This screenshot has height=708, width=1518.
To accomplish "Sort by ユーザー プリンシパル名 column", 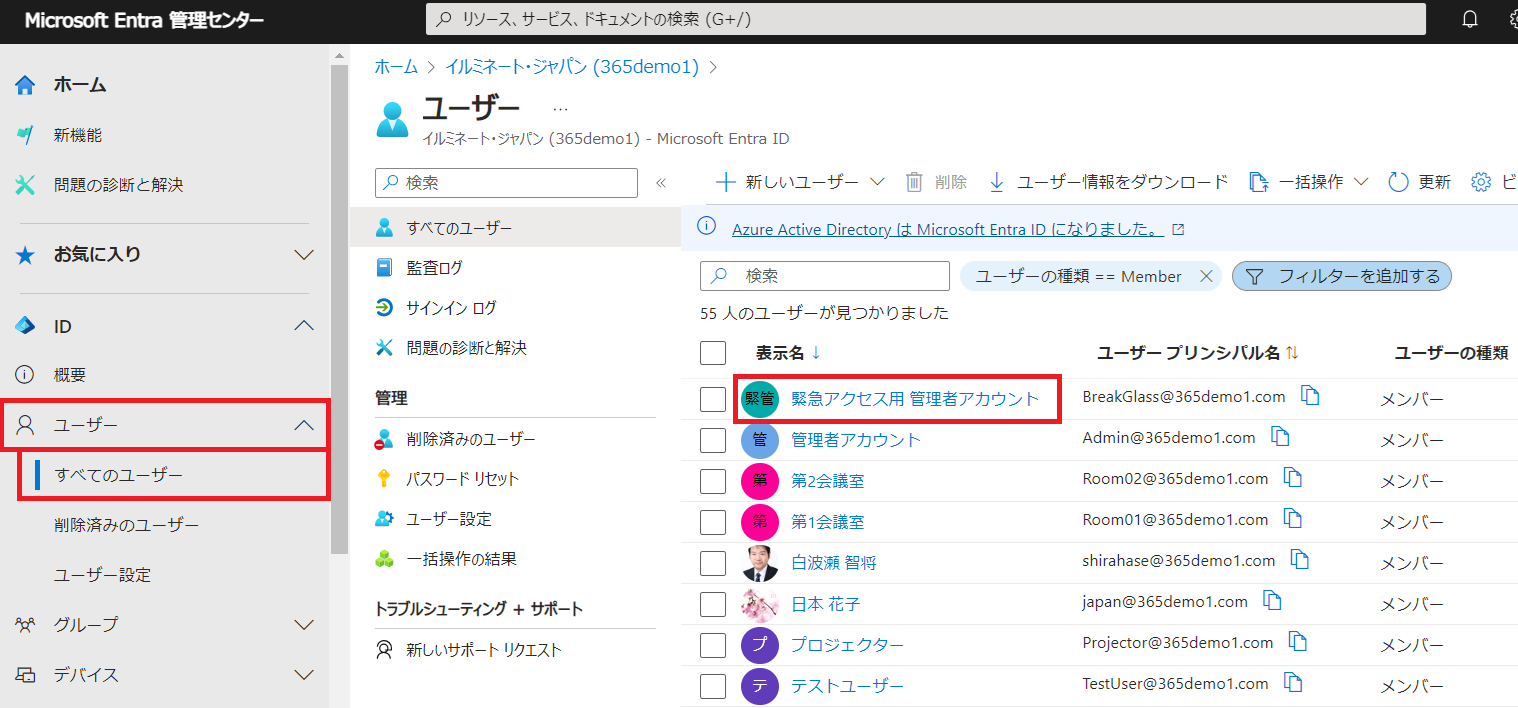I will tap(1198, 353).
